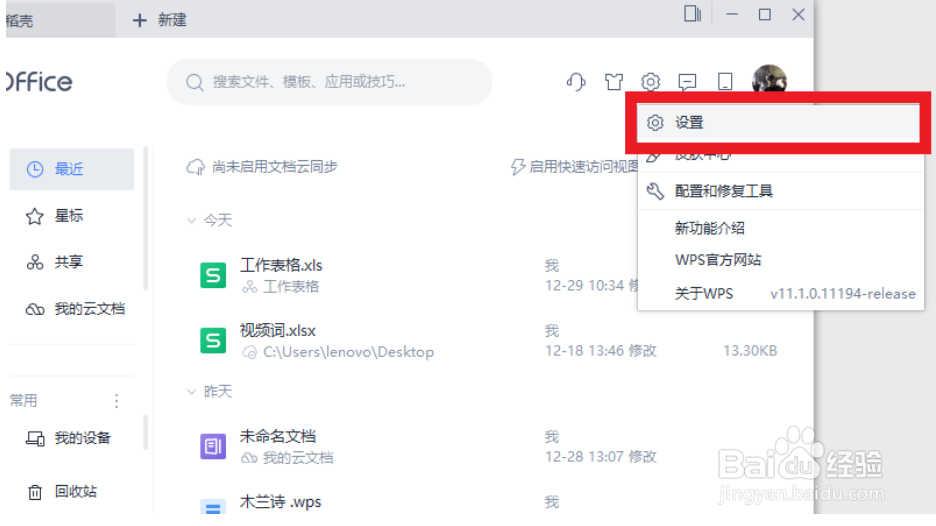Click the sidebar vertical scrollbar
This screenshot has height=526, width=936.
tap(145, 218)
